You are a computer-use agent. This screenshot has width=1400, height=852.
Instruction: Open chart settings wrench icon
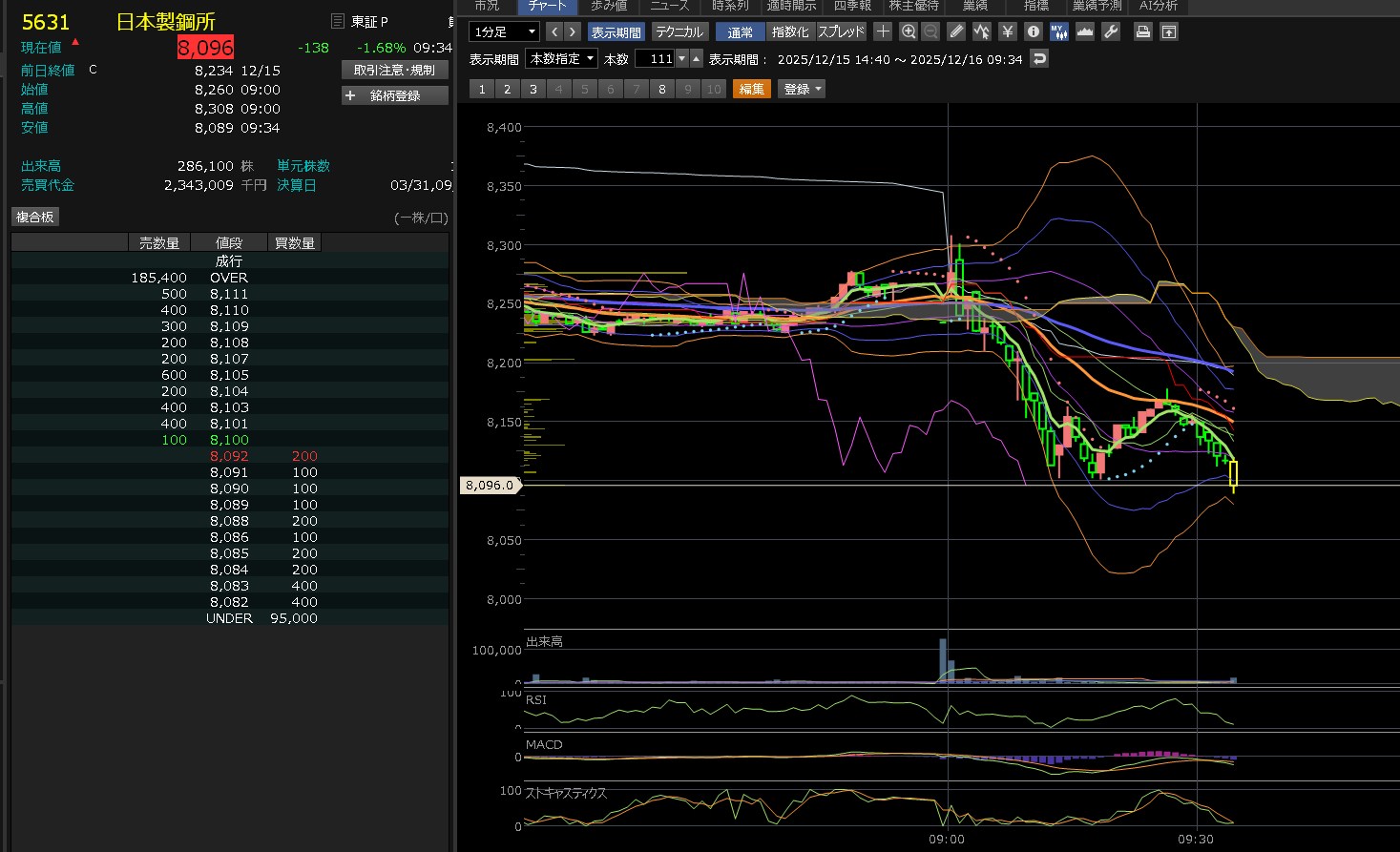click(1111, 31)
